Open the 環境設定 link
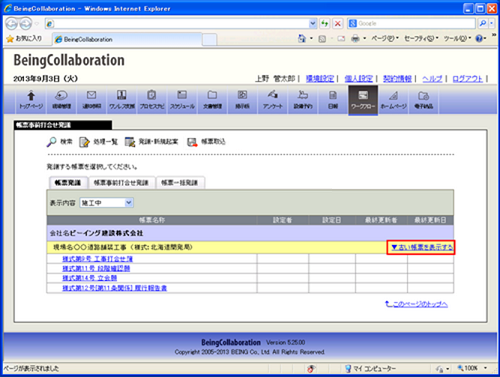Screen dimensions: 500x377 [320, 79]
